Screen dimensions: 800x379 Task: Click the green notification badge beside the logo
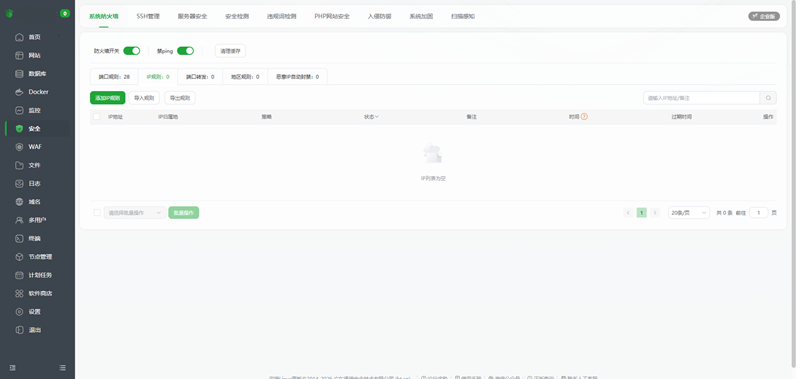[65, 13]
